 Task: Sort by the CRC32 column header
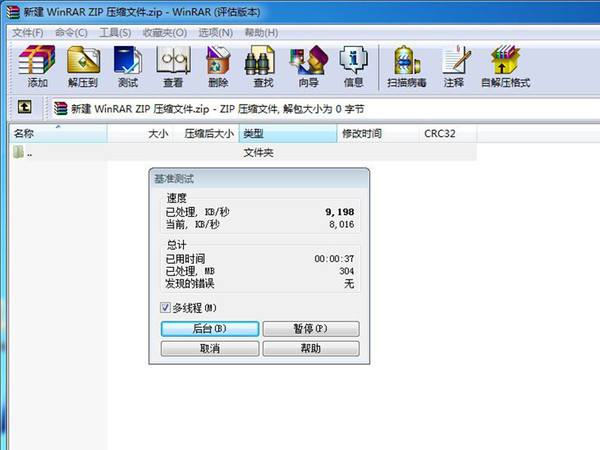(x=448, y=133)
